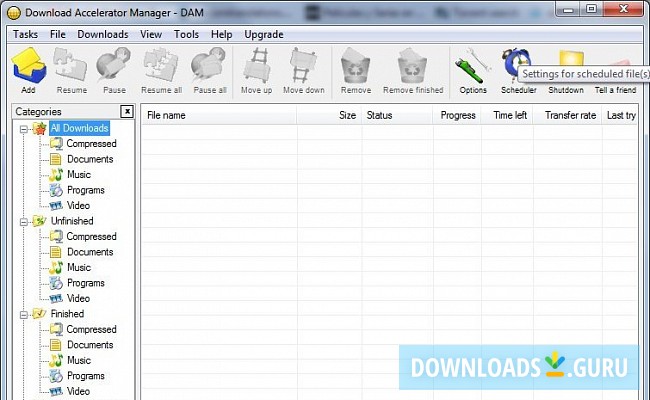
Task: Select Music under All Downloads
Action: [79, 175]
